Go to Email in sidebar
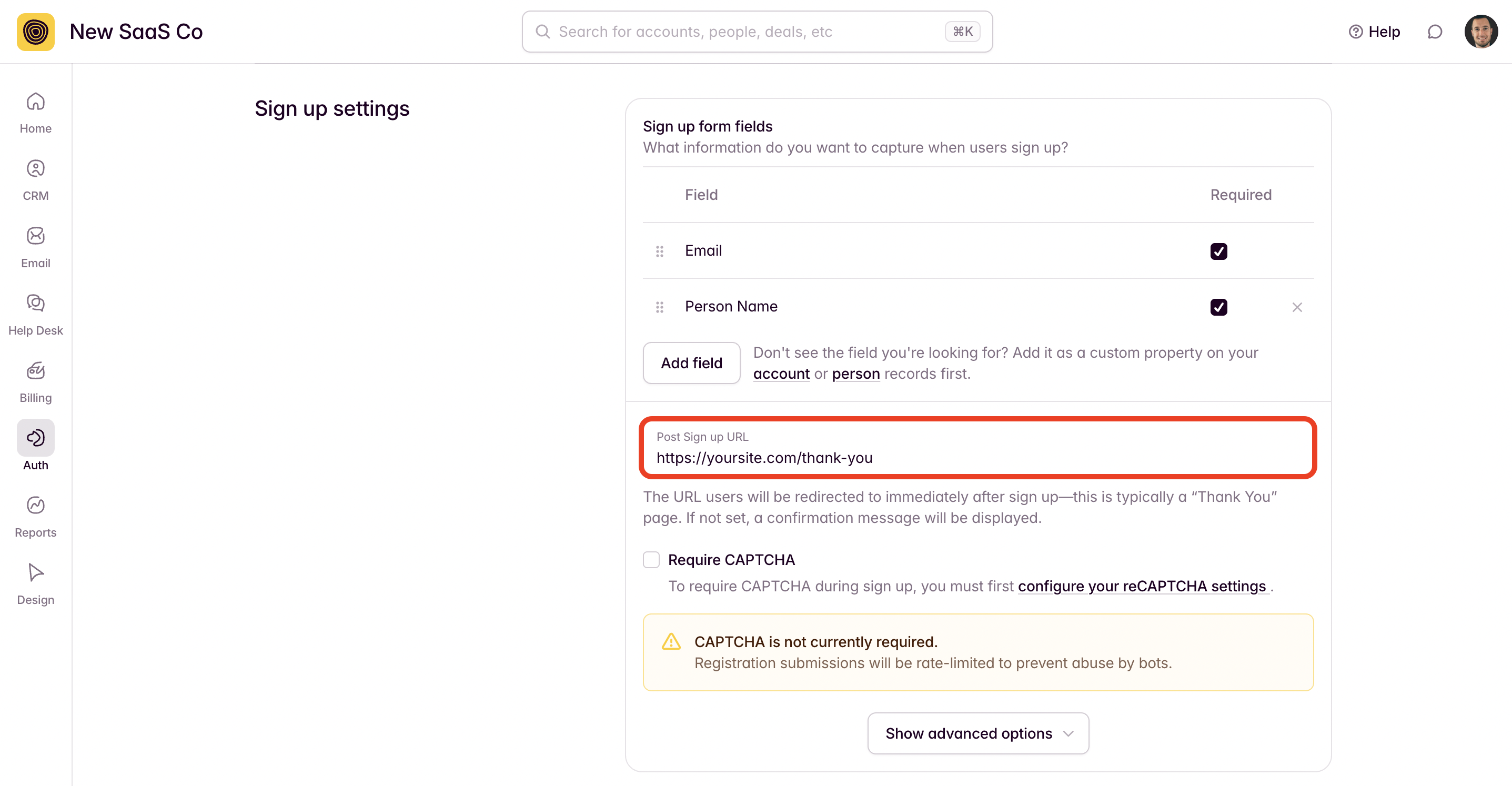1512x786 pixels. click(x=35, y=247)
